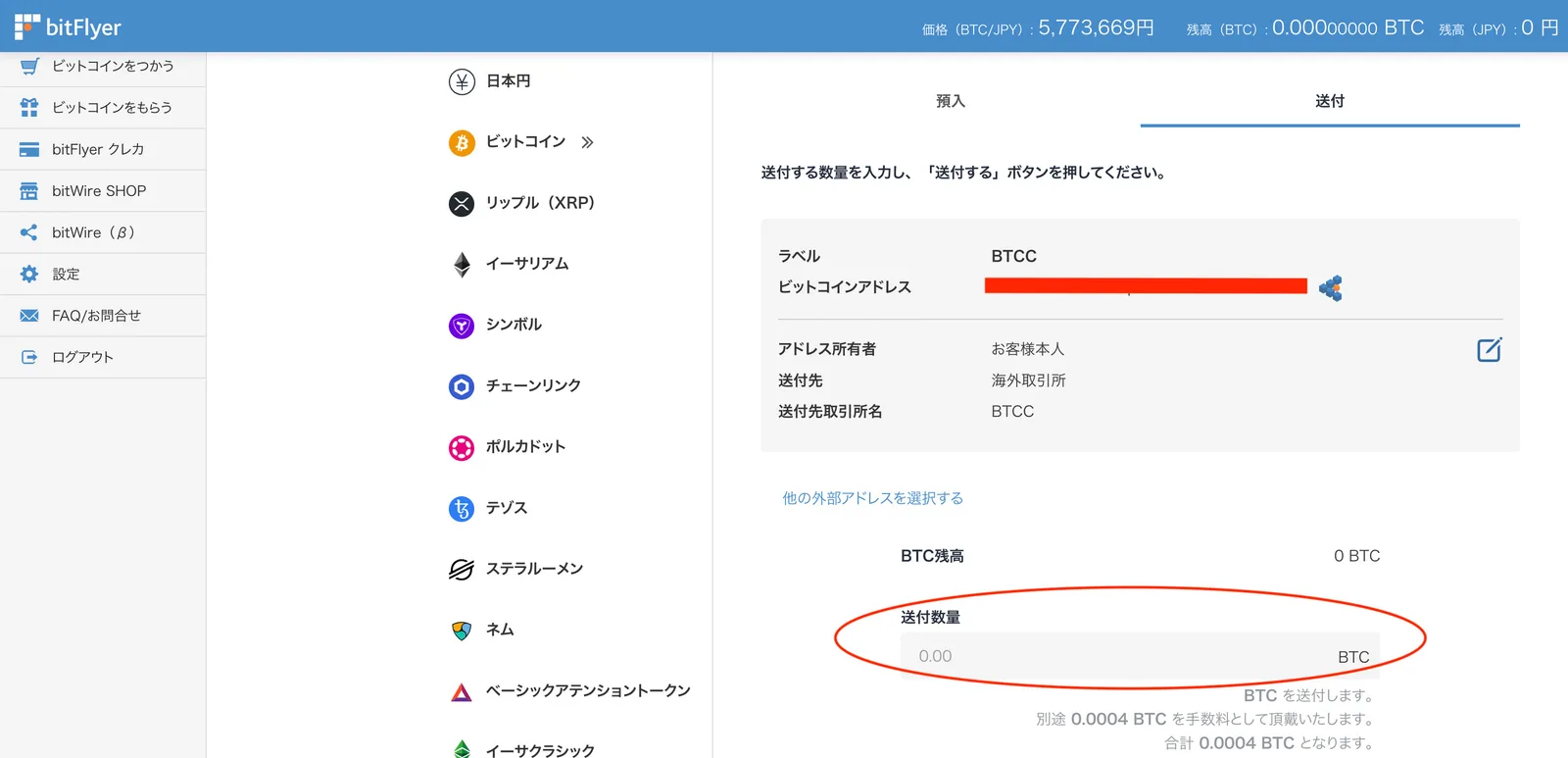Select the yen coin icon for 日本円
Screen dimensions: 1568x758
click(462, 81)
